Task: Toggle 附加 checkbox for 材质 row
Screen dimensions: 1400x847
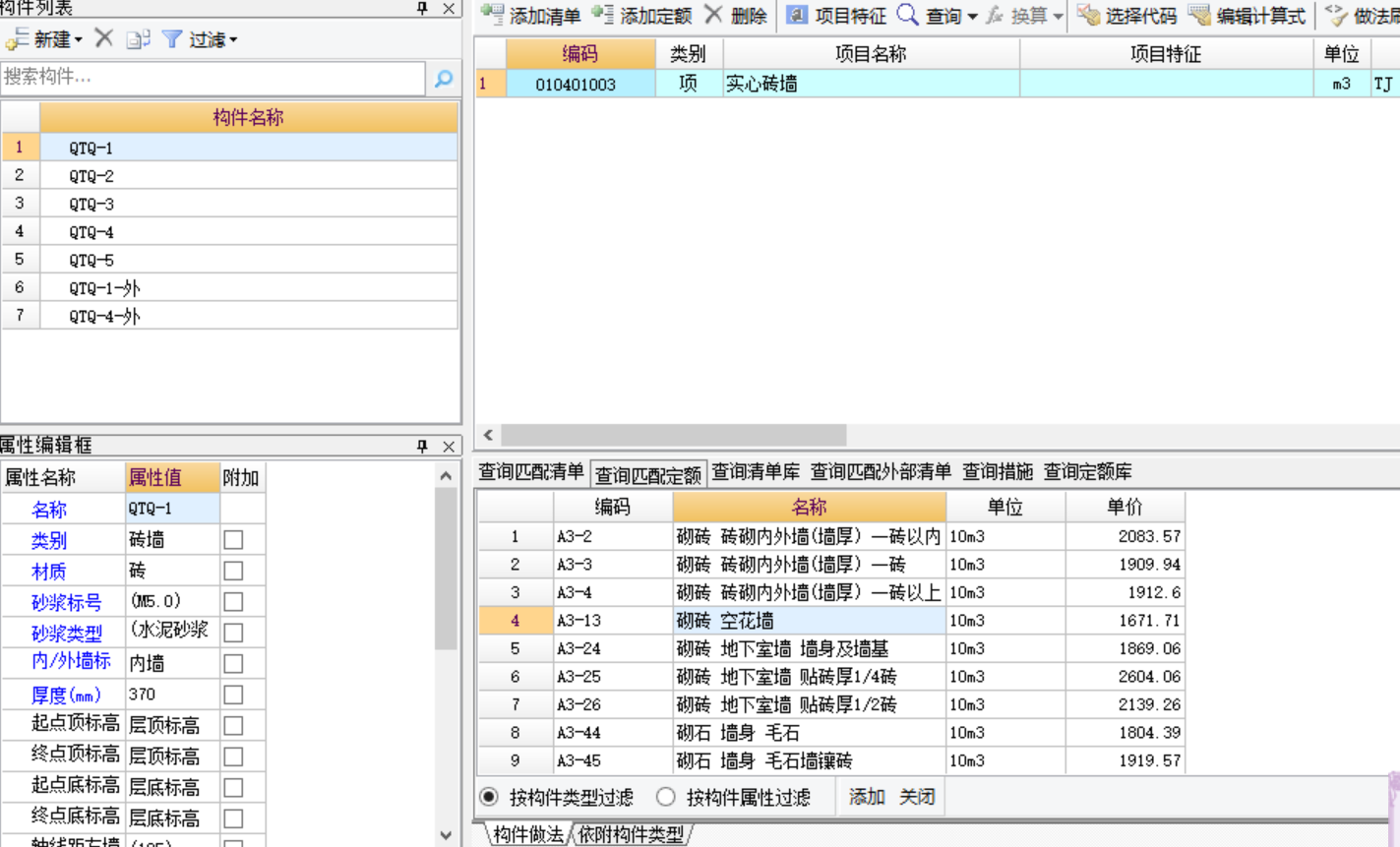Action: coord(233,571)
